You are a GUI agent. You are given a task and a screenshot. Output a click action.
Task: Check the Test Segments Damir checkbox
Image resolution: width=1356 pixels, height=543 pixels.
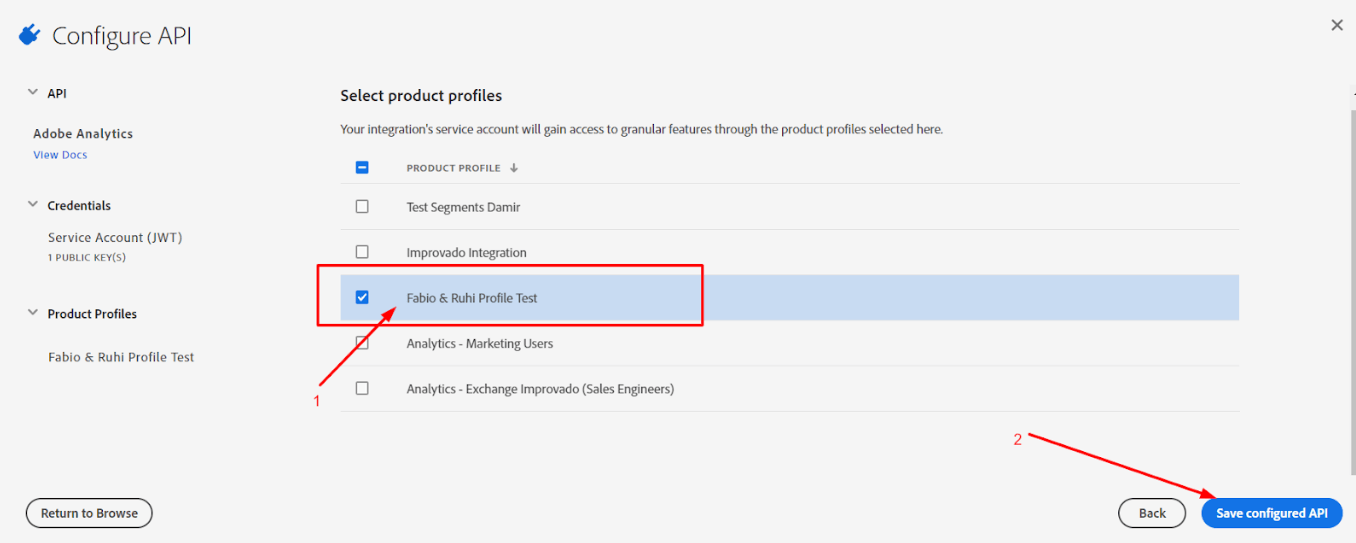tap(362, 207)
